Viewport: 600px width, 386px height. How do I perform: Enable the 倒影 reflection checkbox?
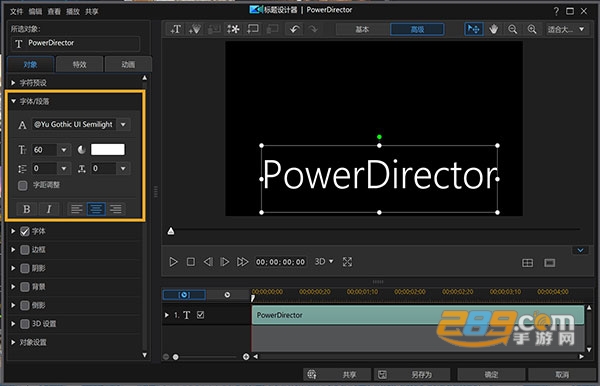[x=25, y=305]
